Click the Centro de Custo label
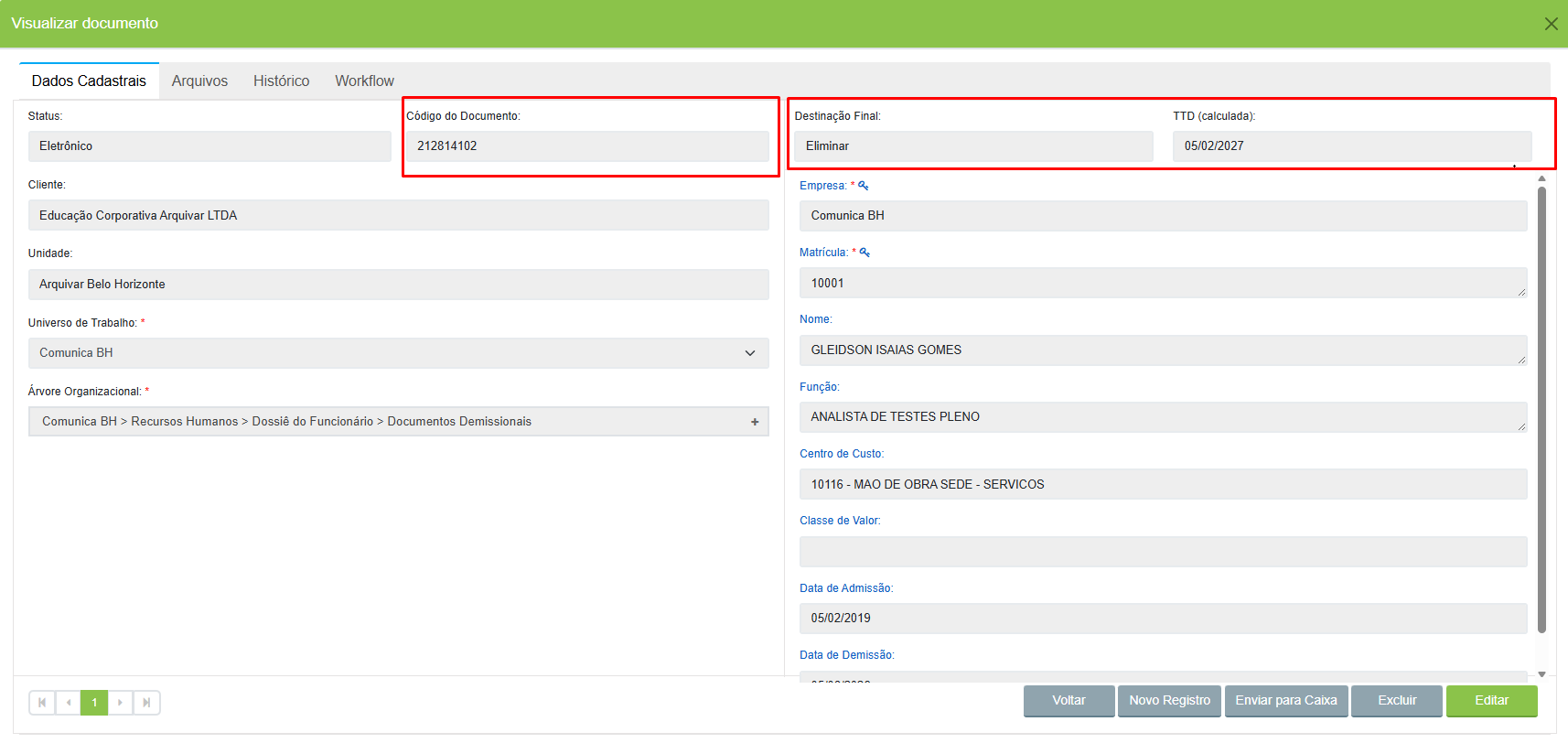The width and height of the screenshot is (1568, 743). [842, 454]
